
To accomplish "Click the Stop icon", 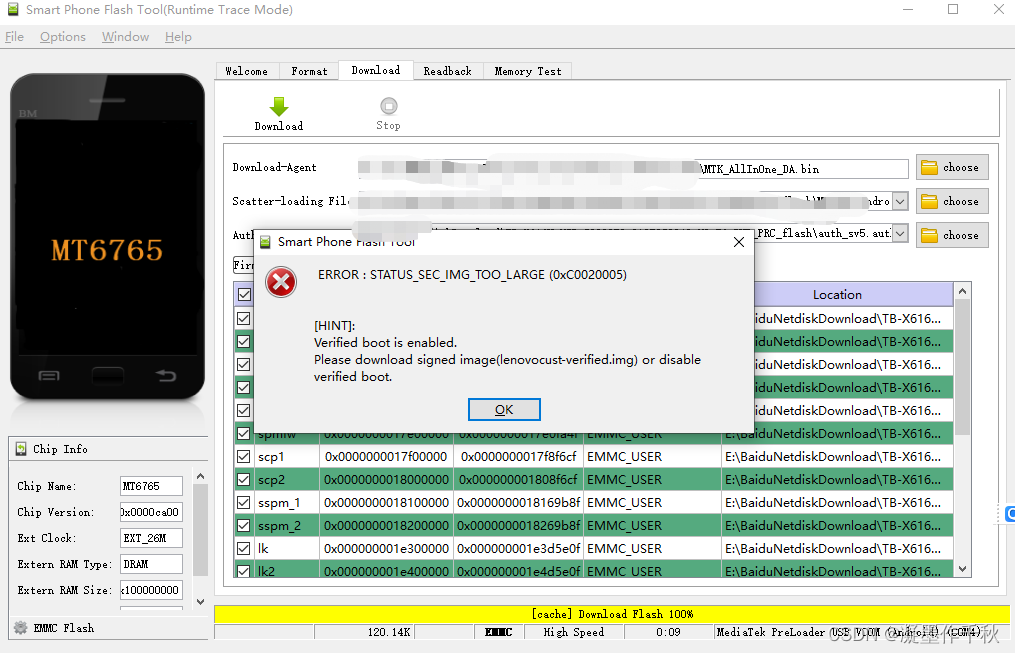I will (388, 105).
